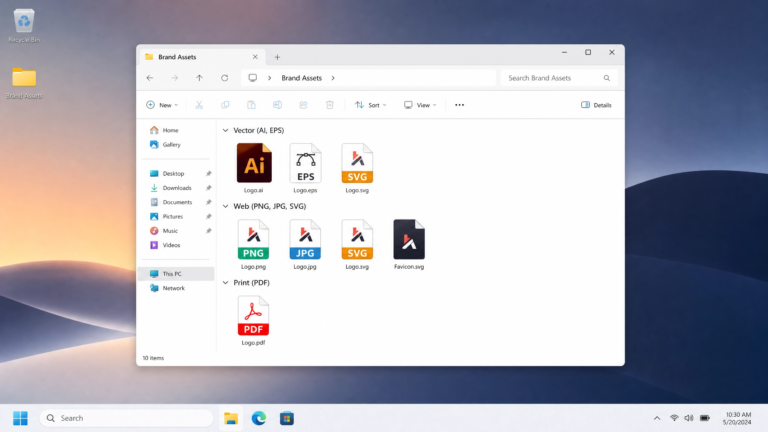768x432 pixels.
Task: Click the Rename icon in toolbar
Action: [277, 105]
